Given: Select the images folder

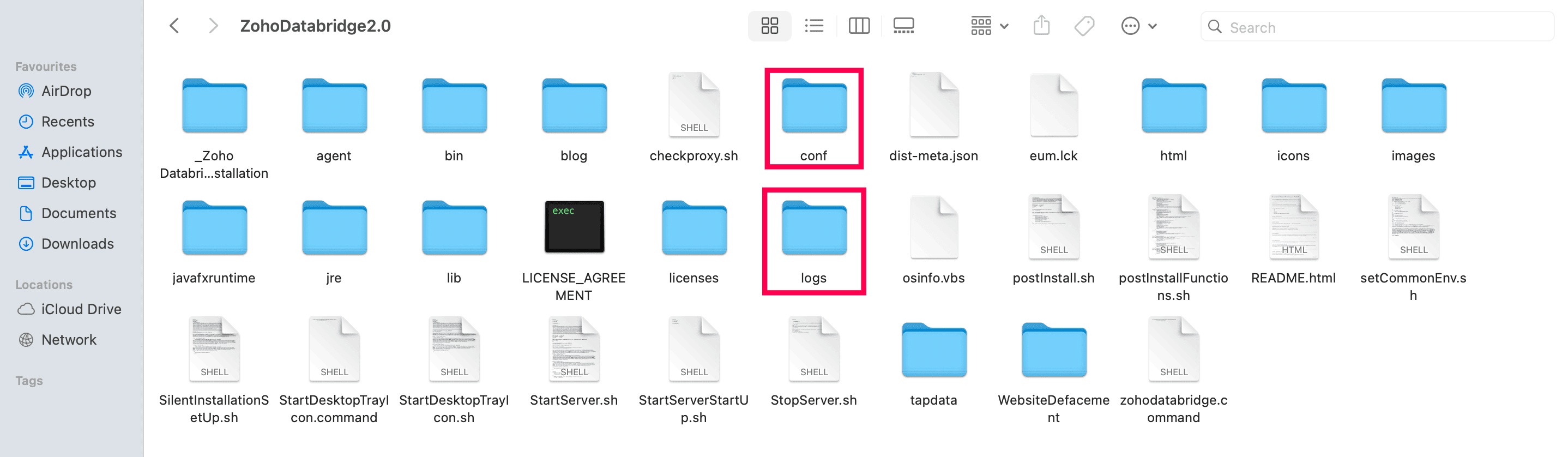Looking at the screenshot, I should (x=1413, y=106).
